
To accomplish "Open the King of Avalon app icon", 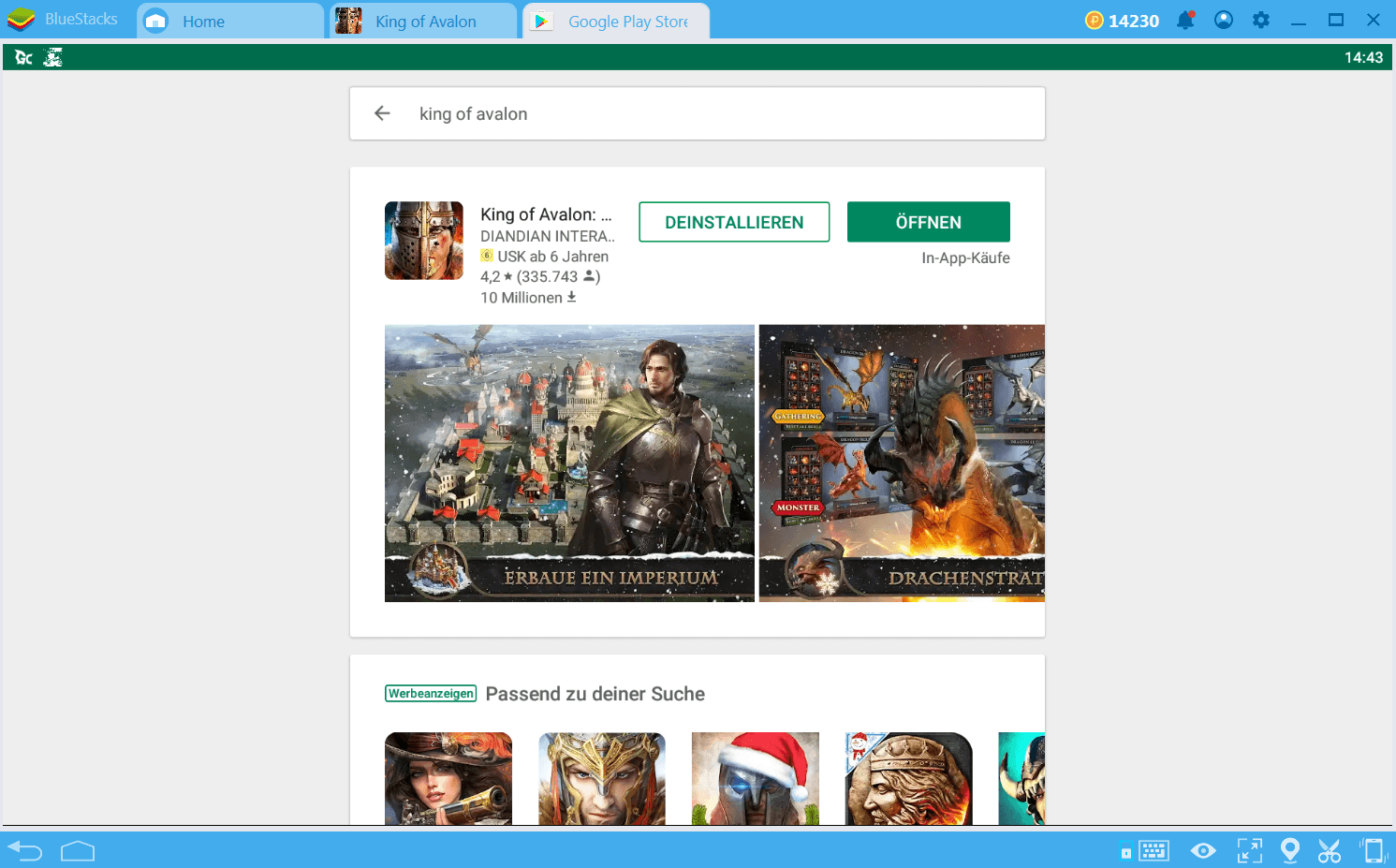I will 424,241.
